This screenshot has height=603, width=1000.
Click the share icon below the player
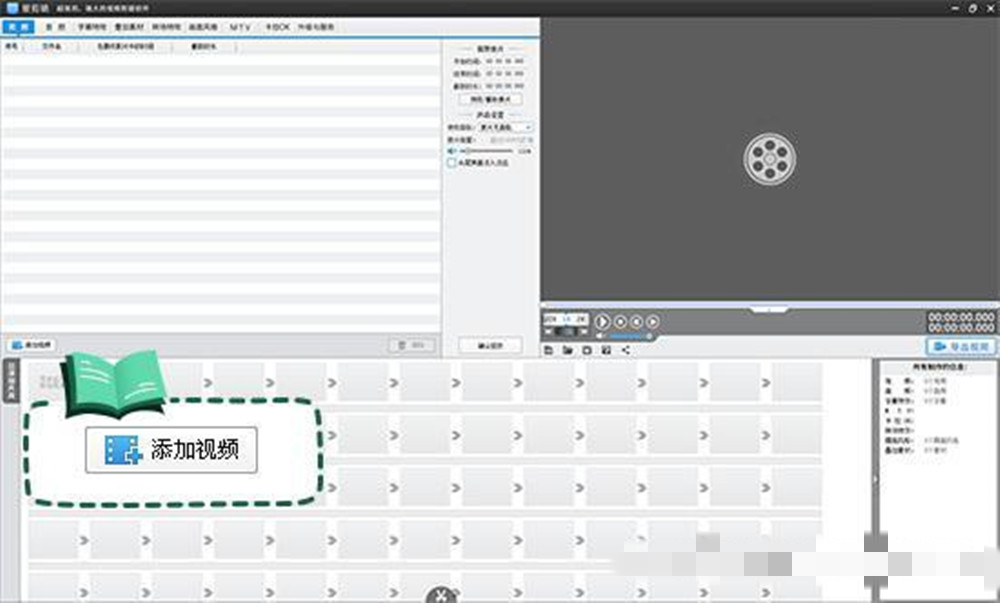625,351
